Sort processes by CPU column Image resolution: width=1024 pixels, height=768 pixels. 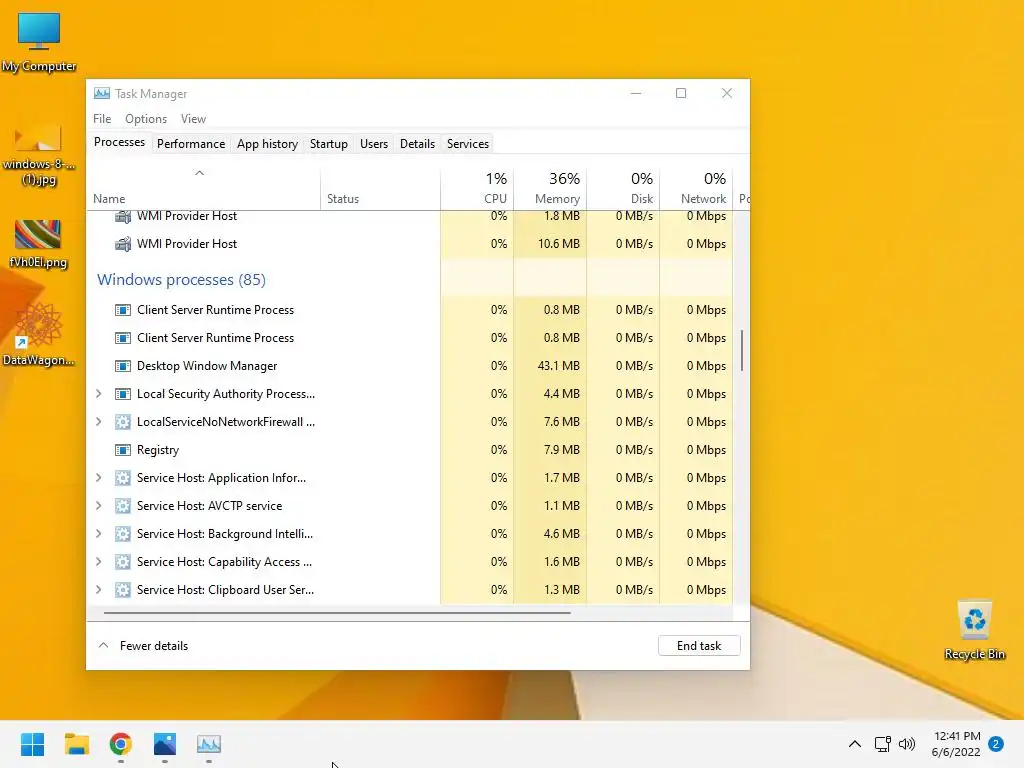click(477, 189)
